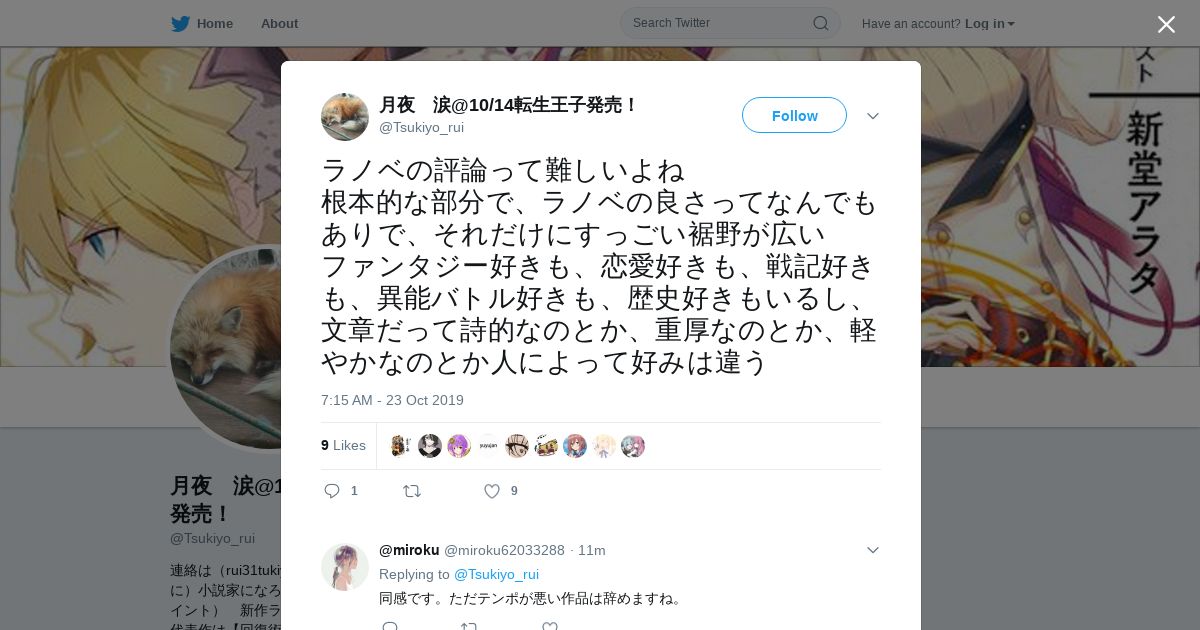Screen dimensions: 1200x630
Task: Close the tweet overlay with X icon
Action: coord(1166,24)
